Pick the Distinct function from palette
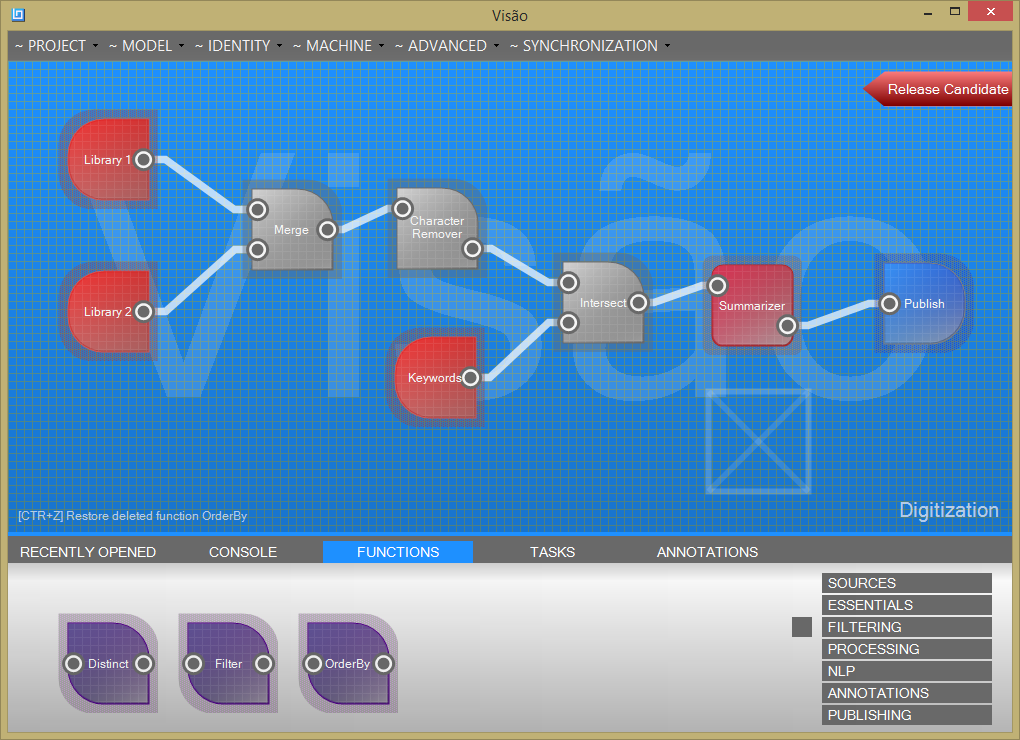1020x740 pixels. click(109, 663)
